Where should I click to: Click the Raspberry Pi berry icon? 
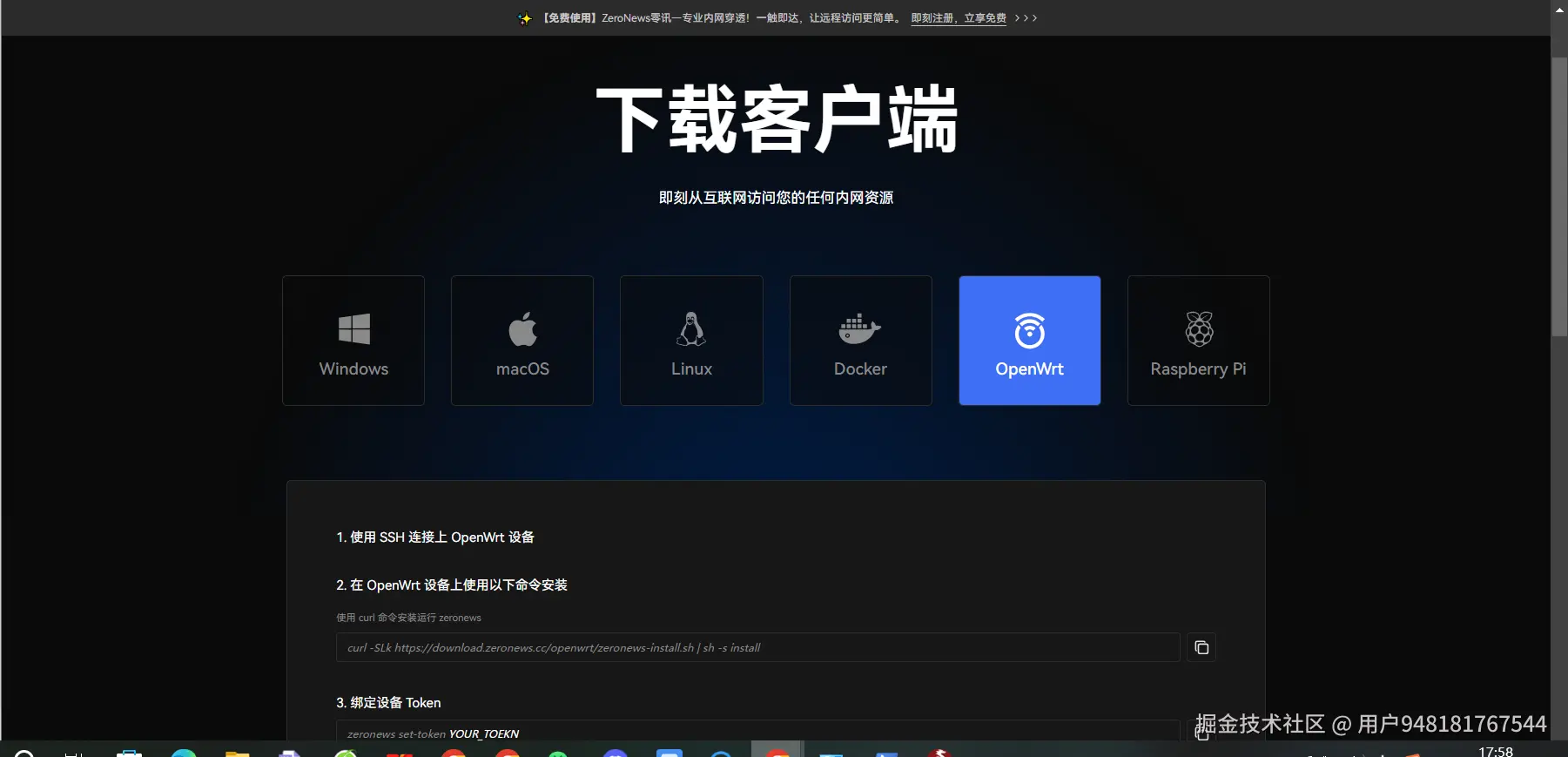click(x=1199, y=328)
